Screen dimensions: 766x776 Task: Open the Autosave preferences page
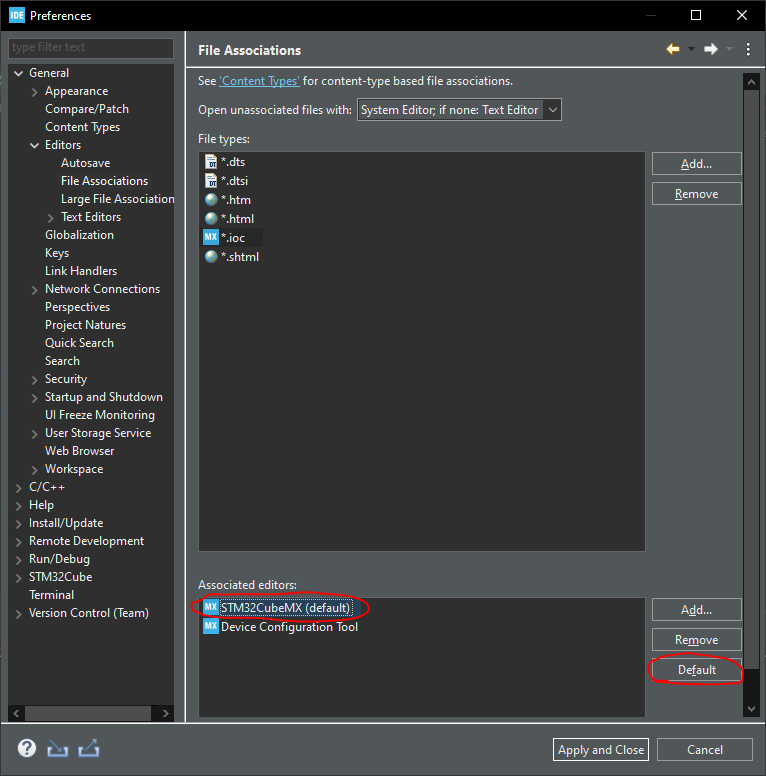tap(85, 163)
